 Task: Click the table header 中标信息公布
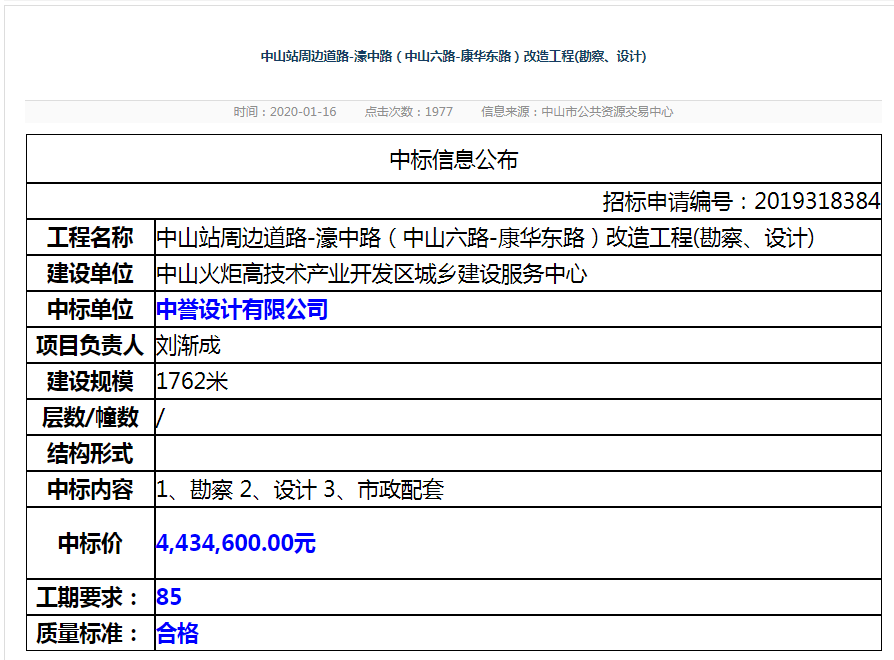(x=454, y=160)
